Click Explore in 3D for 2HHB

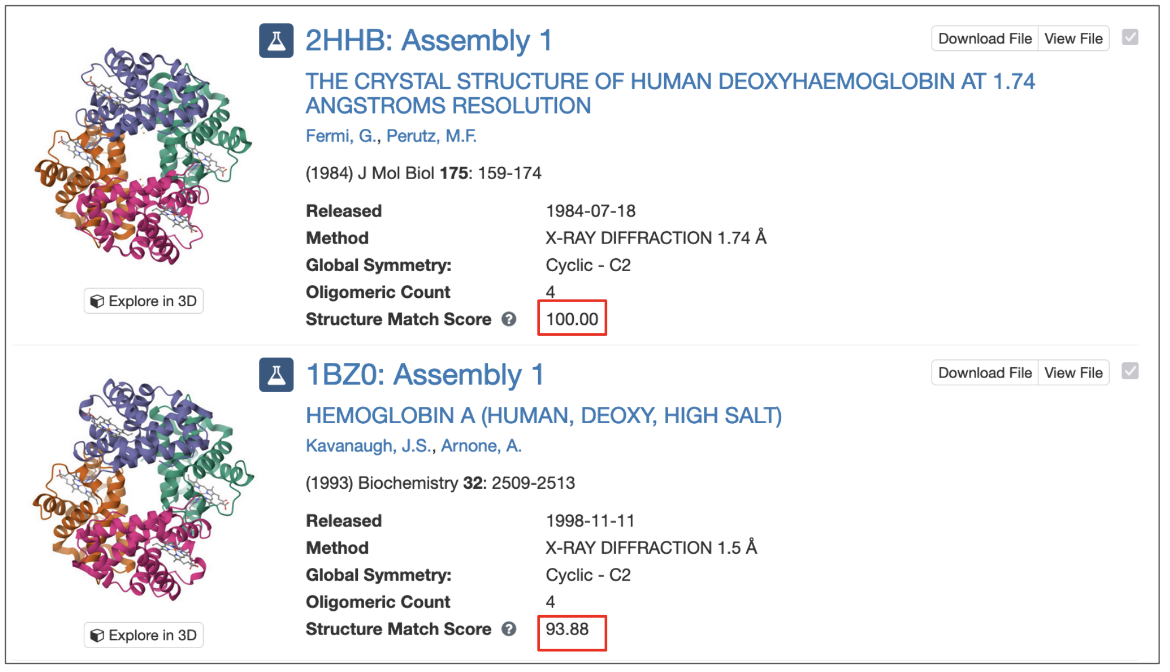point(144,301)
